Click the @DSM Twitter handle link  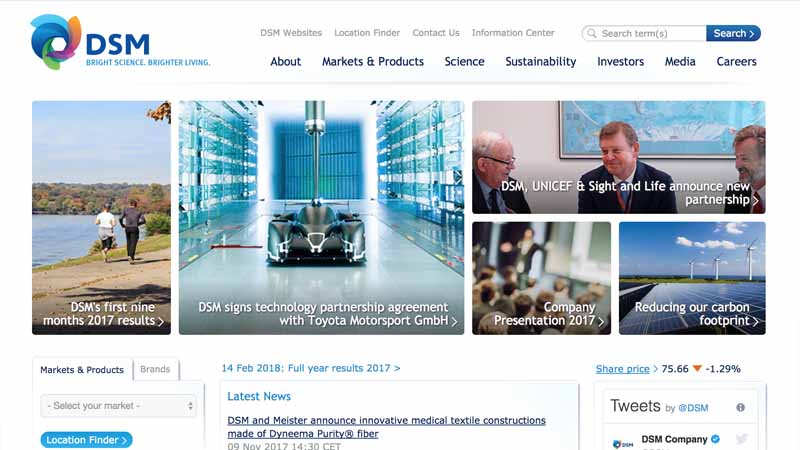pos(693,408)
